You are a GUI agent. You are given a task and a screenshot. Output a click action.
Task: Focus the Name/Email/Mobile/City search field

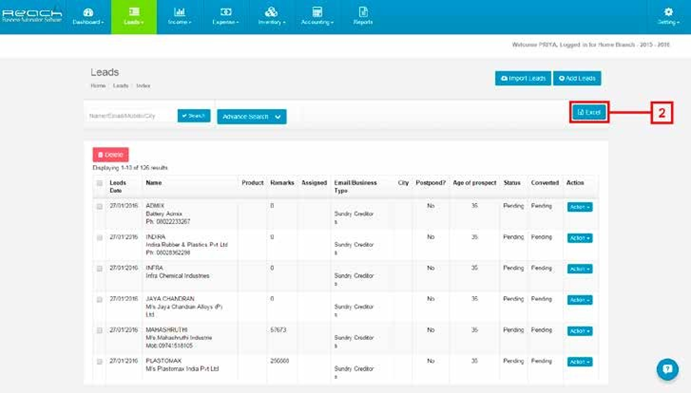pyautogui.click(x=130, y=116)
